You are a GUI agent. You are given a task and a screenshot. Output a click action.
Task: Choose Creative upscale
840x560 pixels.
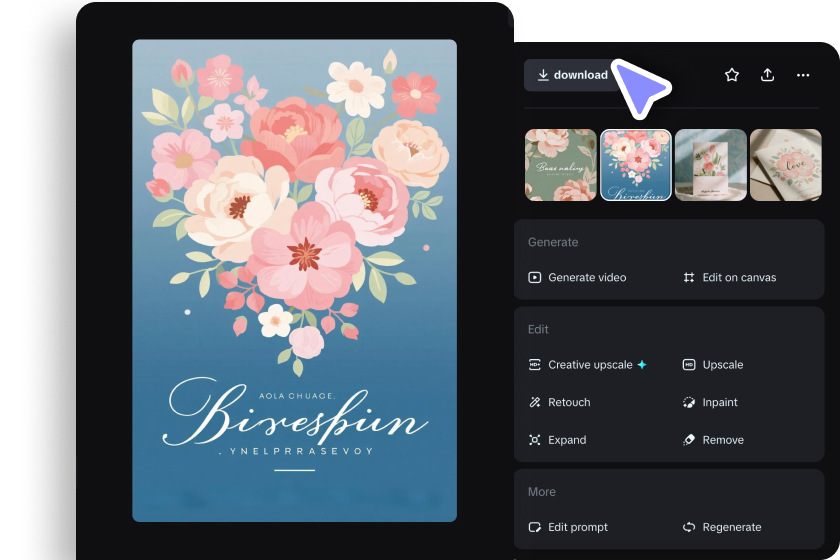pos(588,365)
